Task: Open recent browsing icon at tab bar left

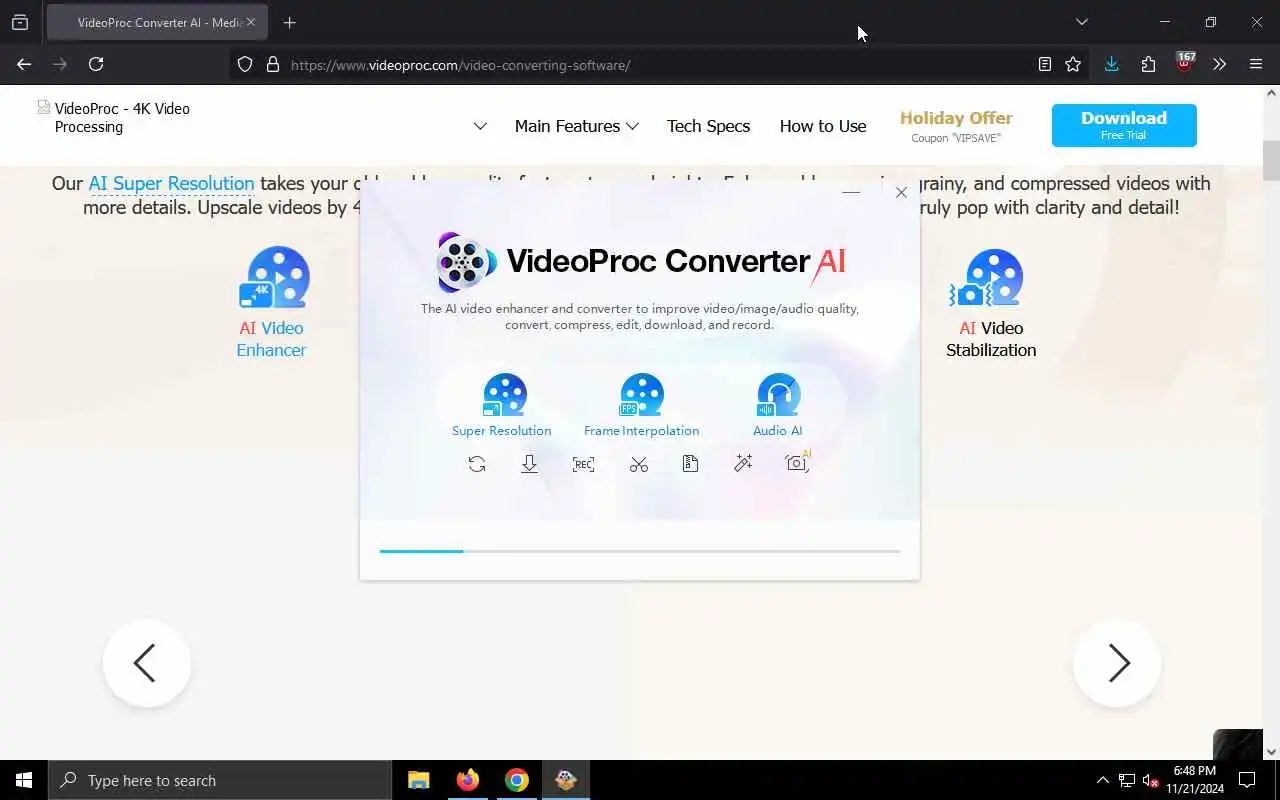Action: (x=20, y=22)
